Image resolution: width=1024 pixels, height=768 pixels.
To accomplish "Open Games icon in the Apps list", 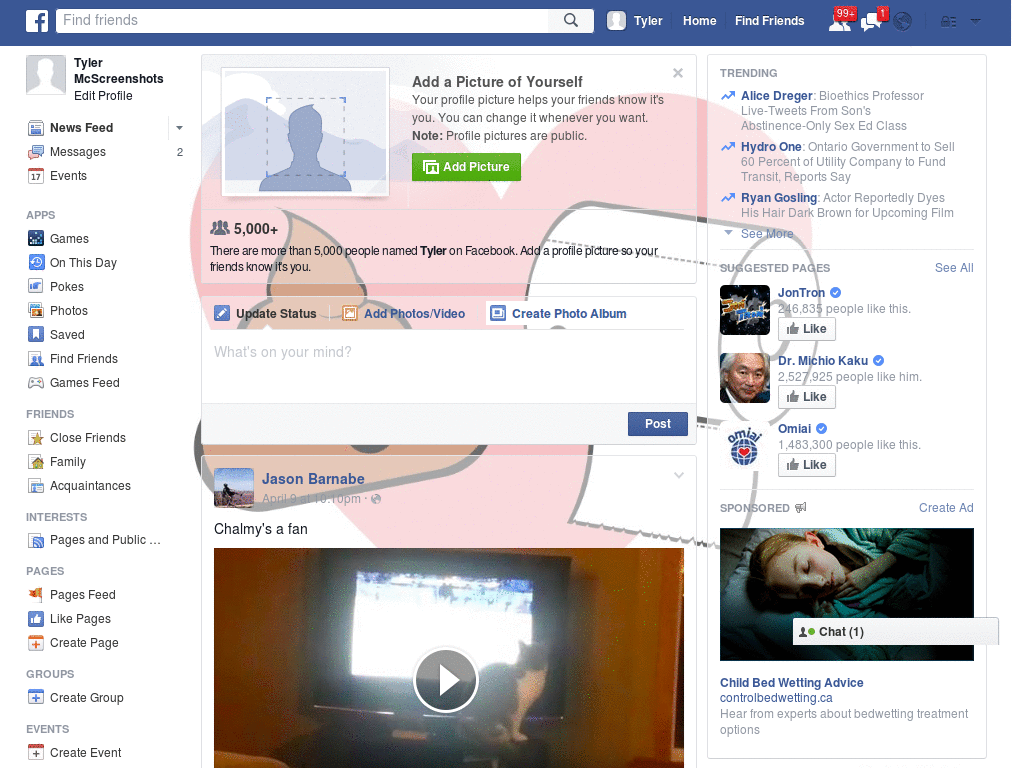I will [x=36, y=238].
